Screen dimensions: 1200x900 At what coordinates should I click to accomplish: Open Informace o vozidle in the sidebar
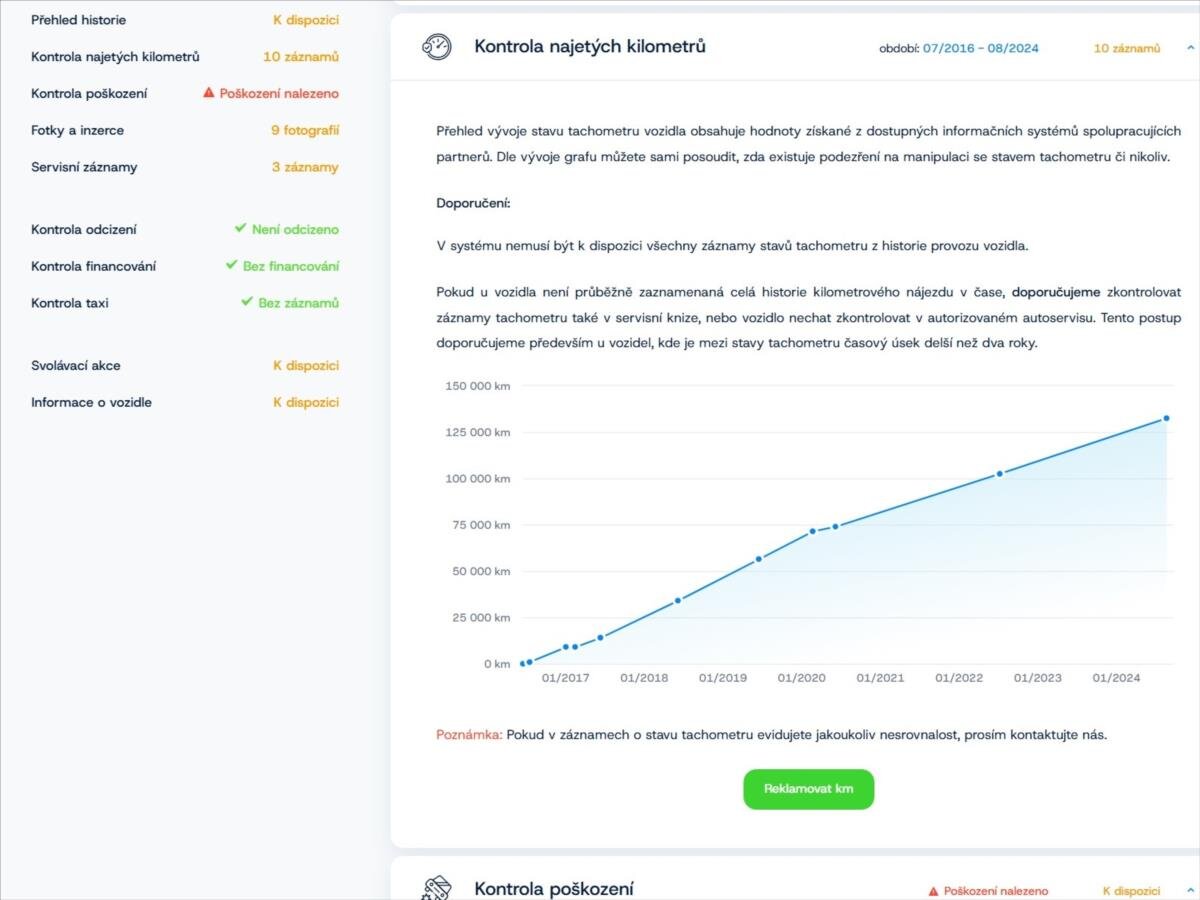click(92, 403)
